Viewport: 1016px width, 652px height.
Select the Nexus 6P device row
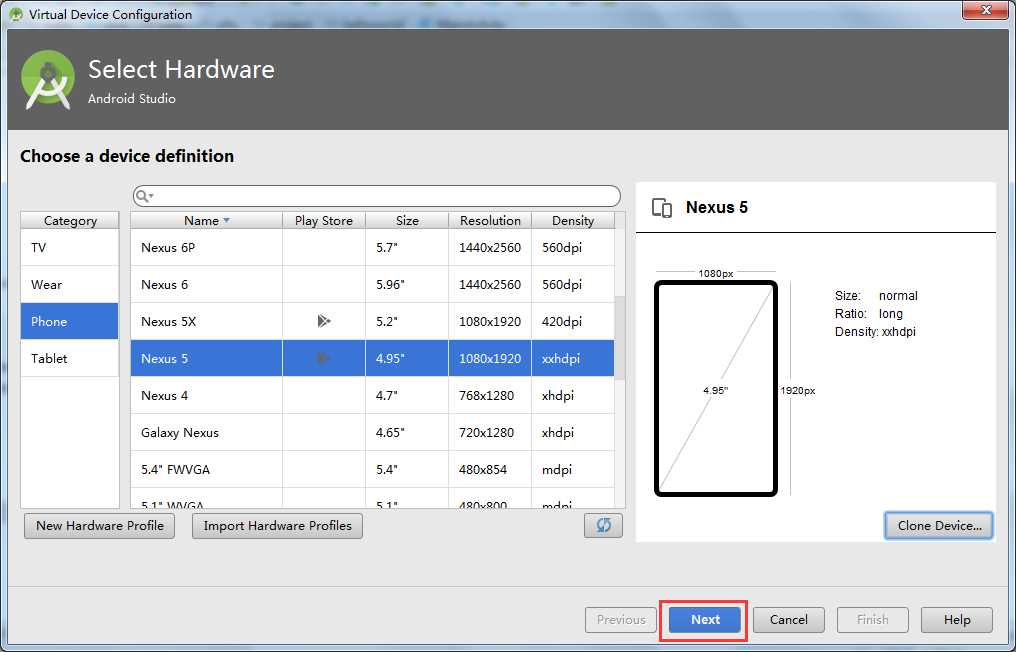coord(373,248)
